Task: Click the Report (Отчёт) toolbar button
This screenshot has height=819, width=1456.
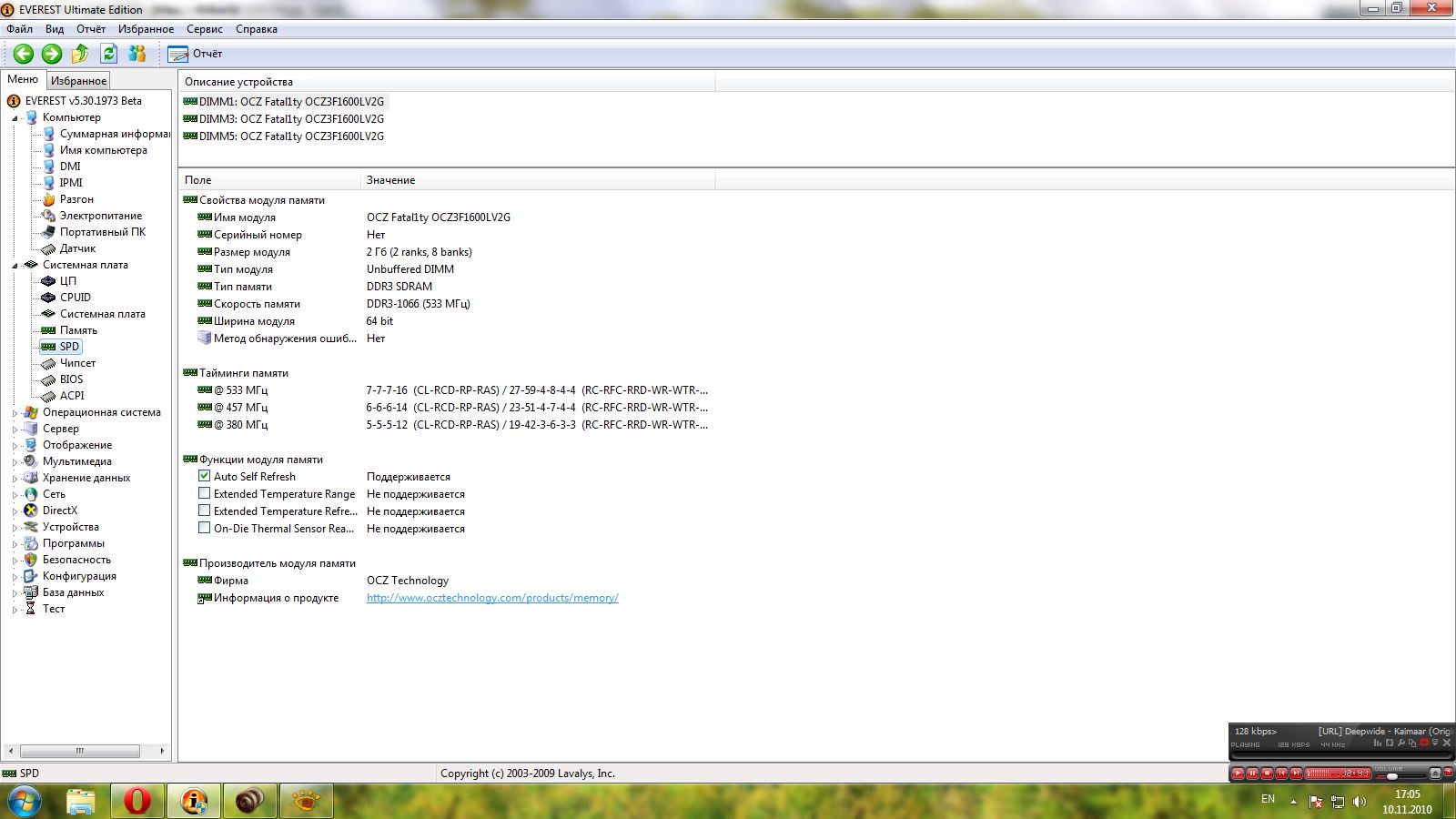Action: pyautogui.click(x=196, y=54)
